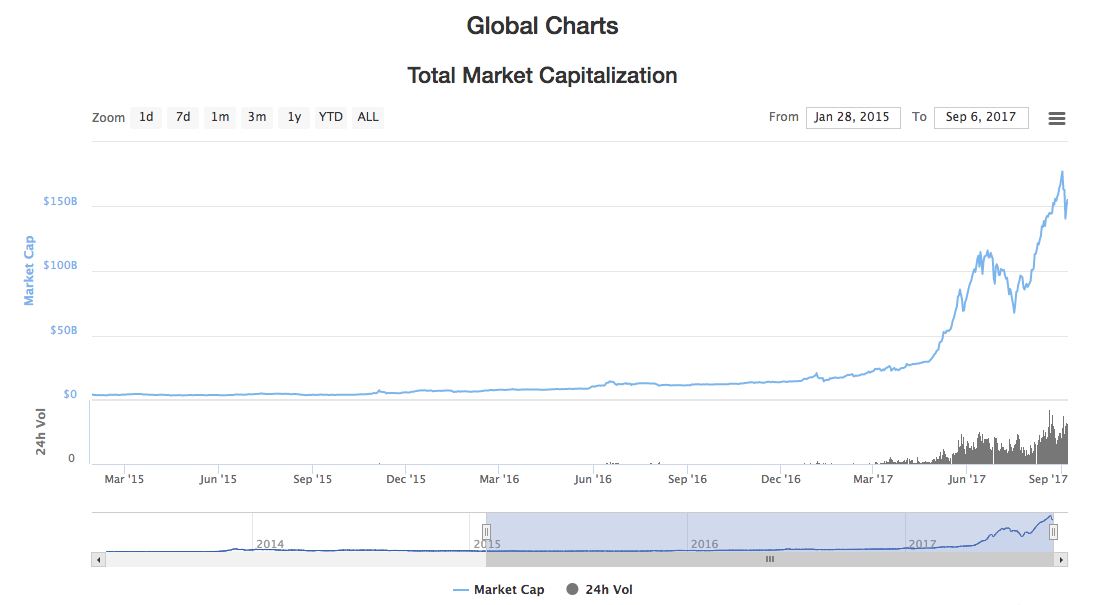Set zoom range to 3m

coord(257,117)
